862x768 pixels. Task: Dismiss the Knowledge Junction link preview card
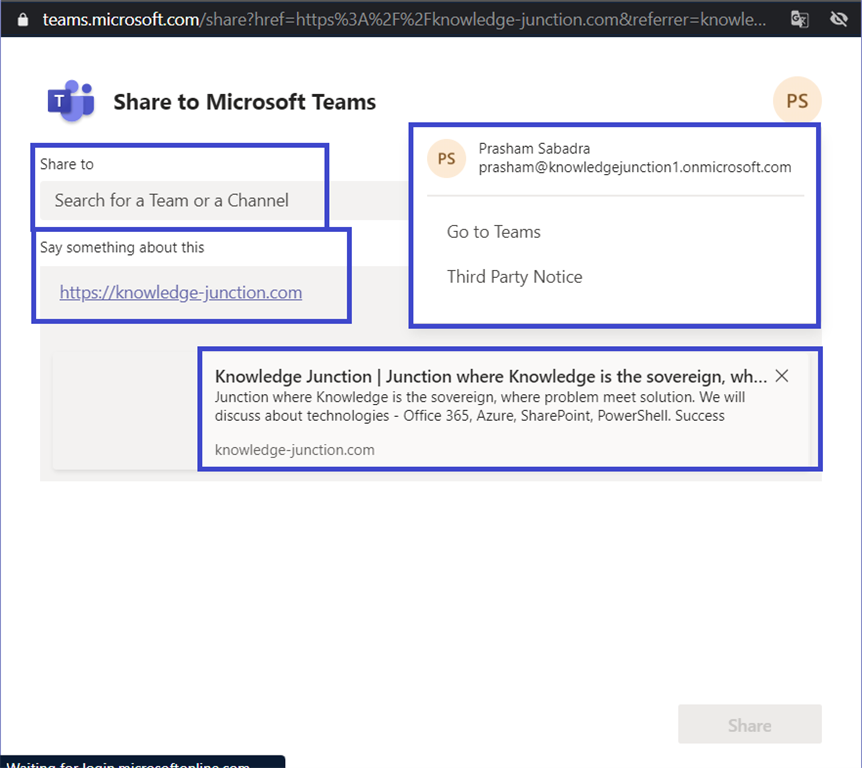(x=781, y=376)
